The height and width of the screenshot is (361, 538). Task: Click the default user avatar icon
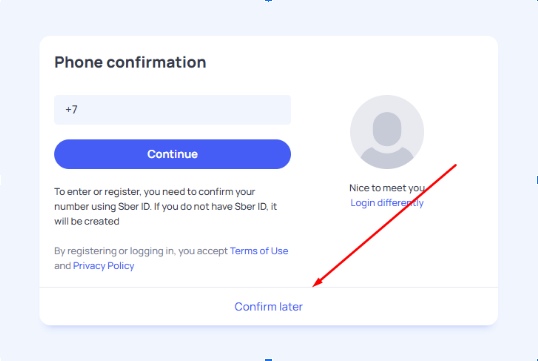(387, 132)
